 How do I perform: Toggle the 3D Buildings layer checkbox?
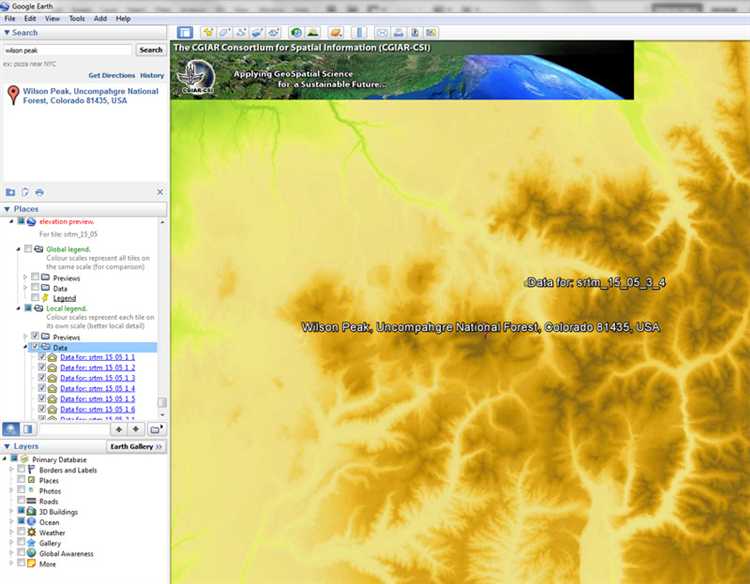click(21, 511)
